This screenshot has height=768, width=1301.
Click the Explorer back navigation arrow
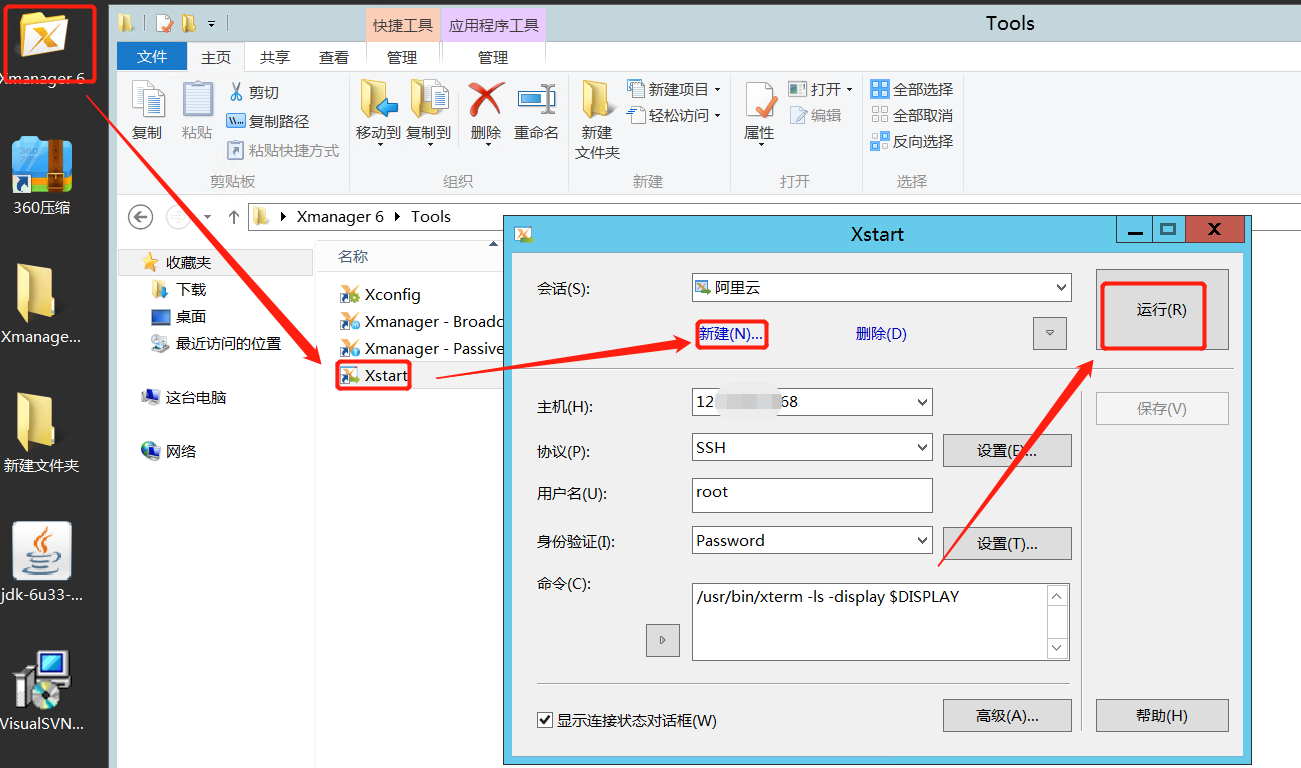pos(141,216)
